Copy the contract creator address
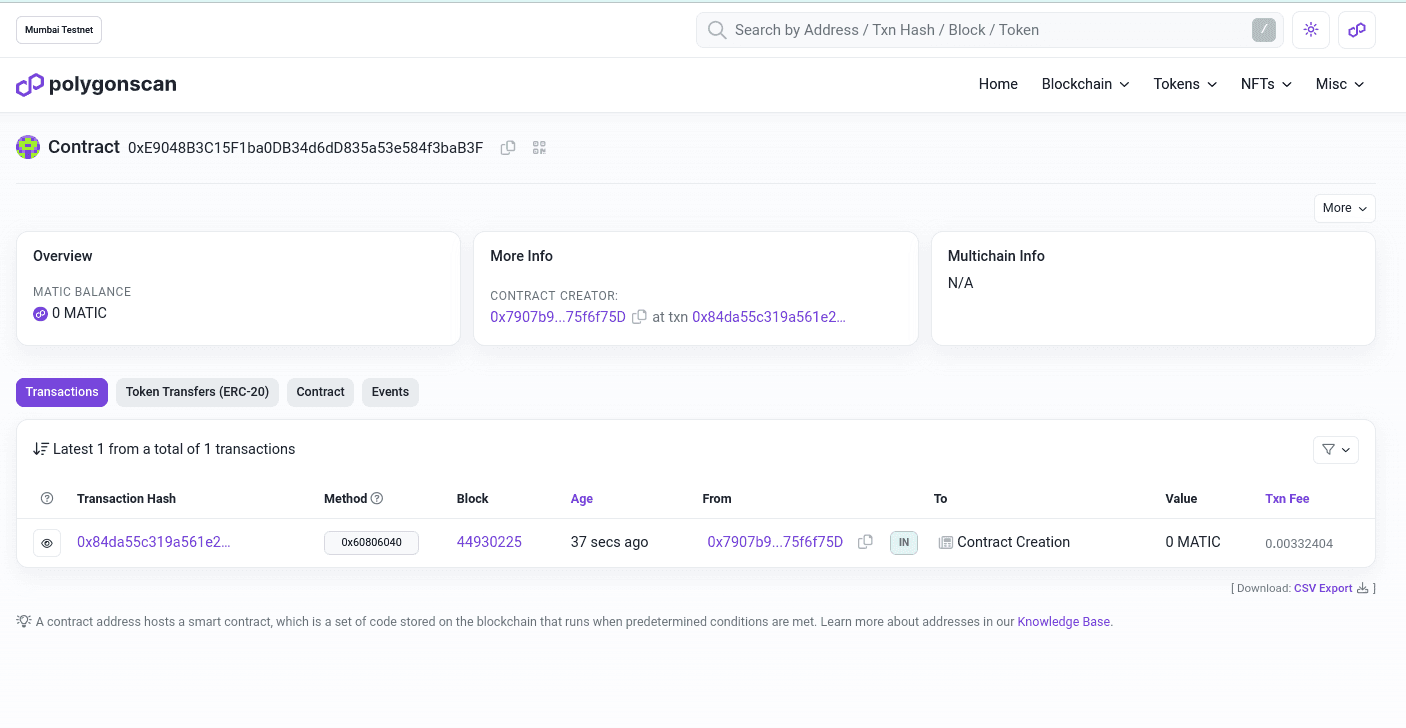Image resolution: width=1406 pixels, height=728 pixels. point(639,317)
